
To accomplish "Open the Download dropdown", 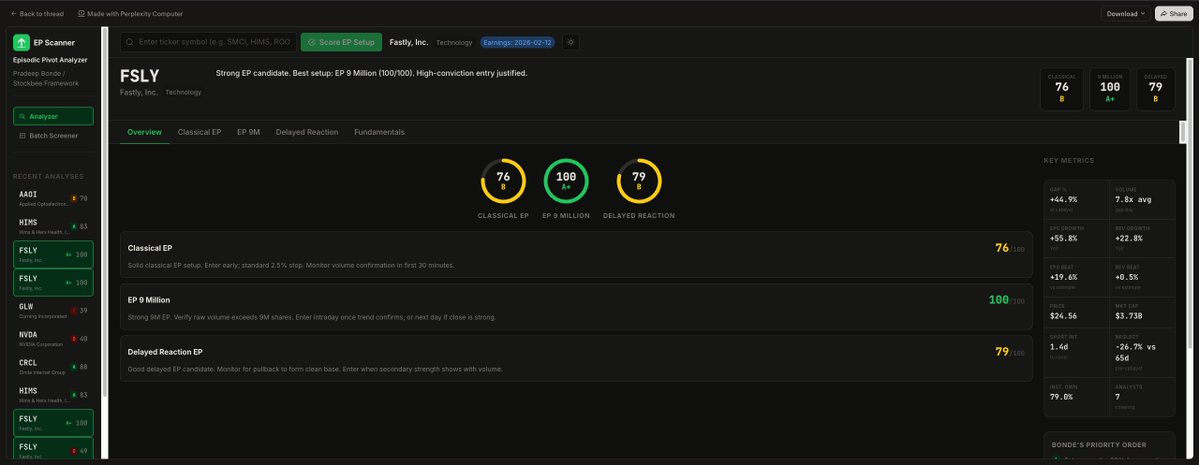I will pos(1126,14).
